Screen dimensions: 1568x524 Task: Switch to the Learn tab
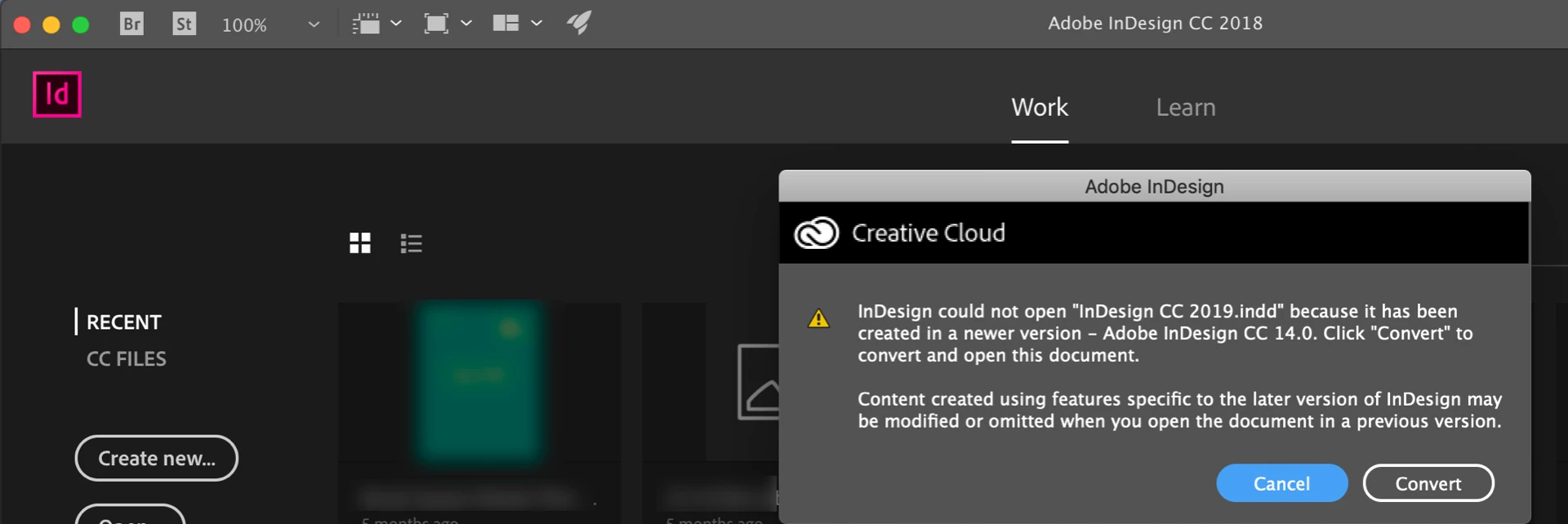(1186, 107)
